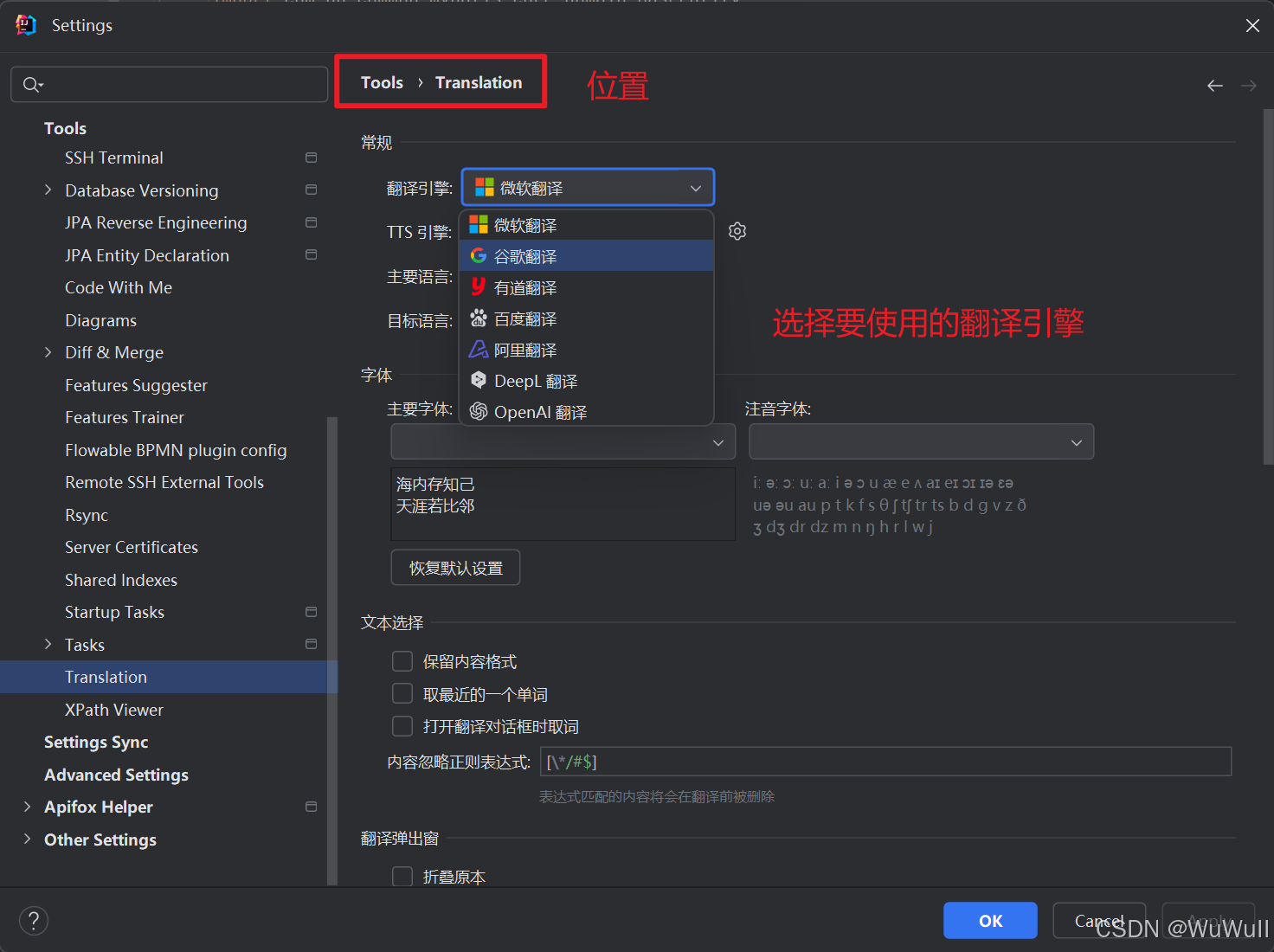Open XPath Viewer settings
Image resolution: width=1274 pixels, height=952 pixels.
pos(114,710)
